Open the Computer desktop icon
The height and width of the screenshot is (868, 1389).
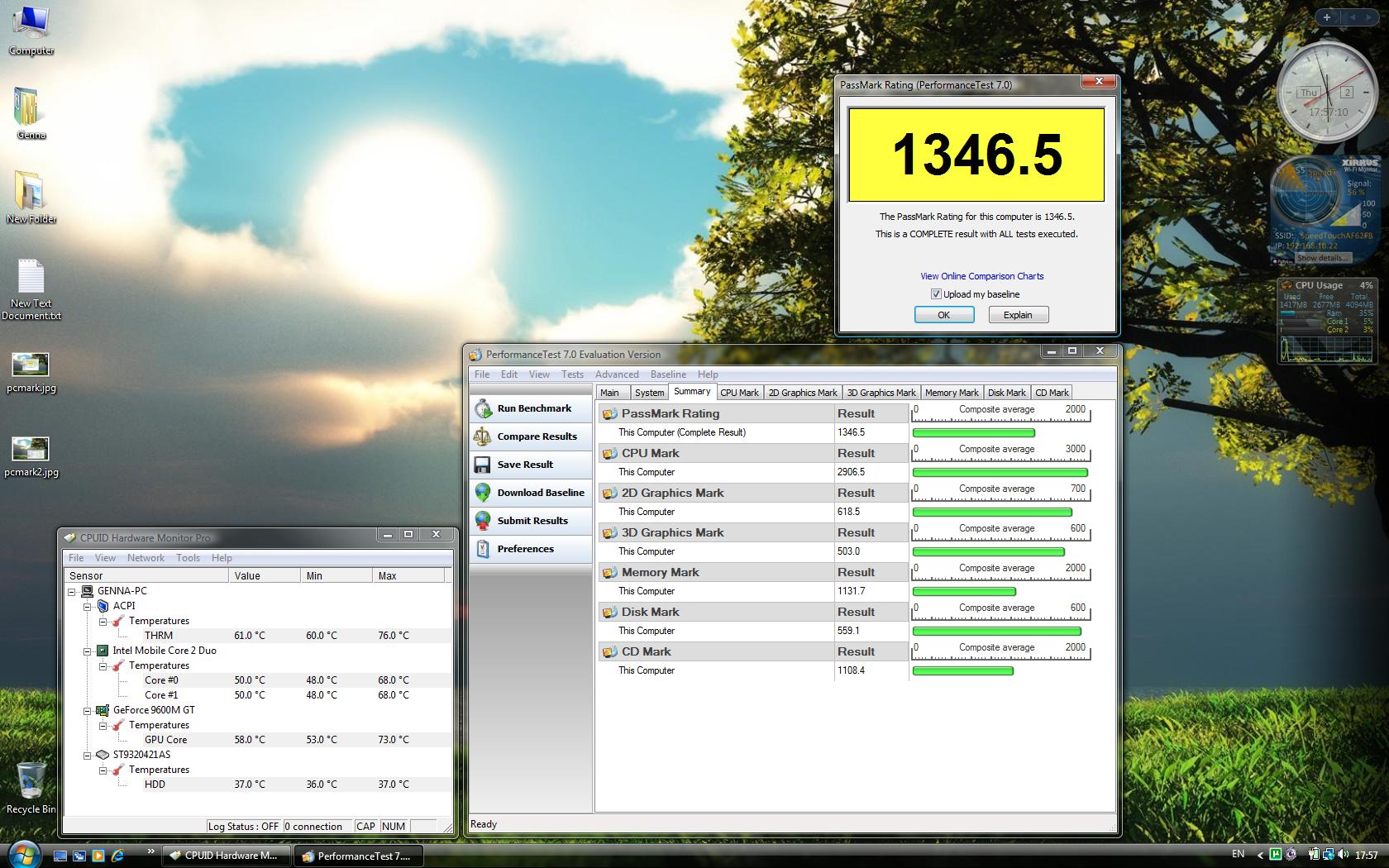31,31
